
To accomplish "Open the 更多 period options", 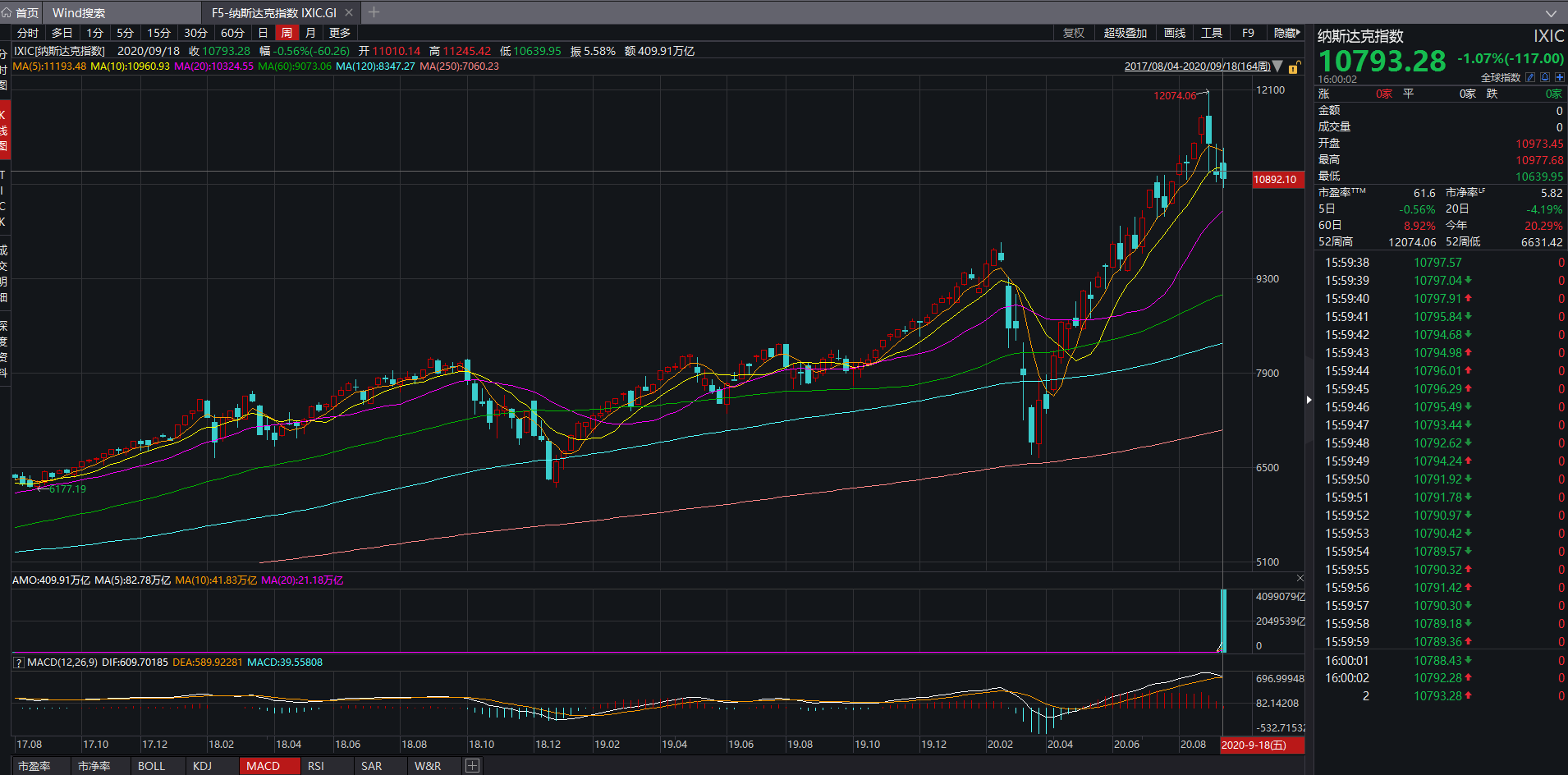I will [x=340, y=33].
